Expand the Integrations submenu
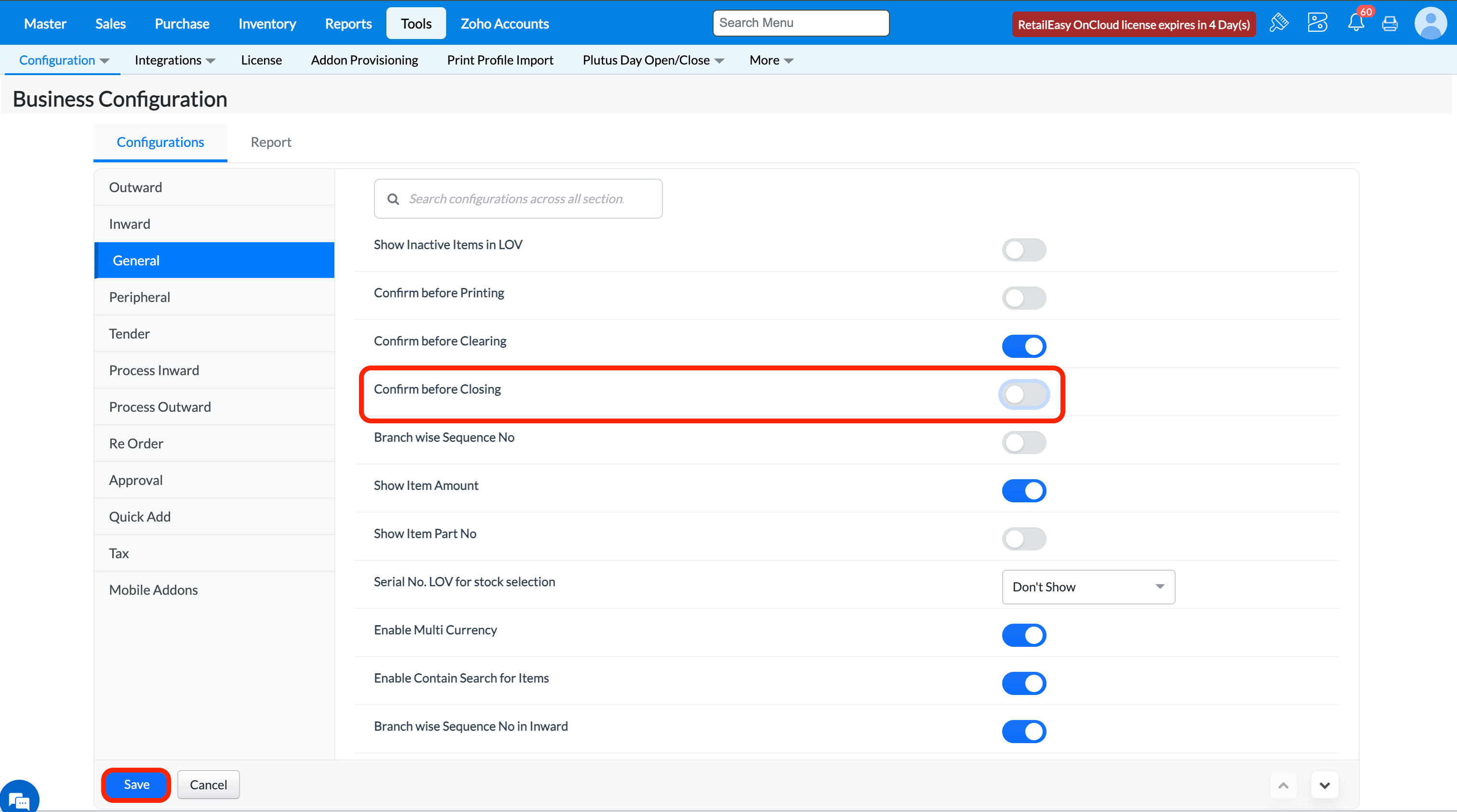Image resolution: width=1457 pixels, height=812 pixels. pos(174,60)
